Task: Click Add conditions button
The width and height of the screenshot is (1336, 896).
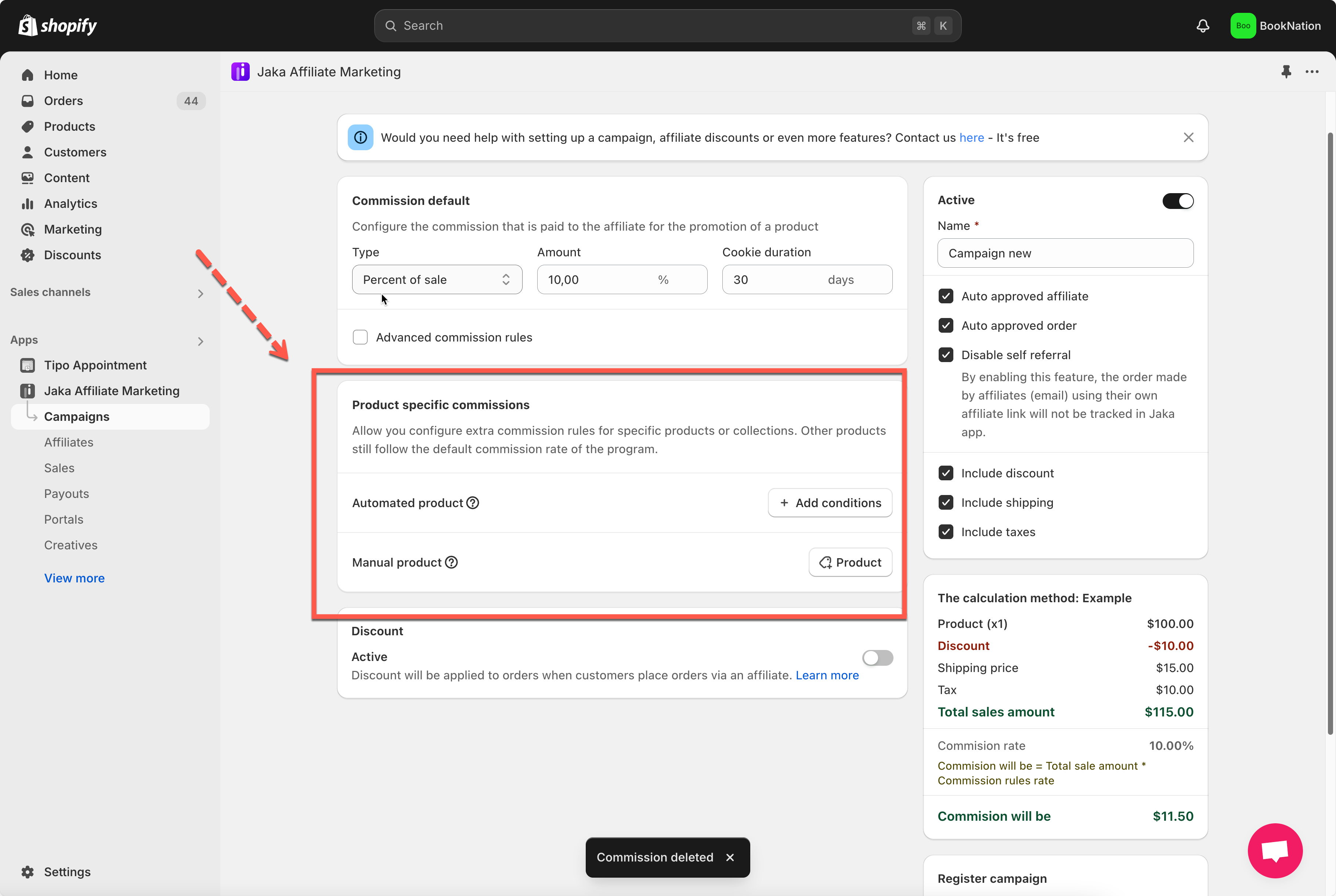Action: coord(830,503)
